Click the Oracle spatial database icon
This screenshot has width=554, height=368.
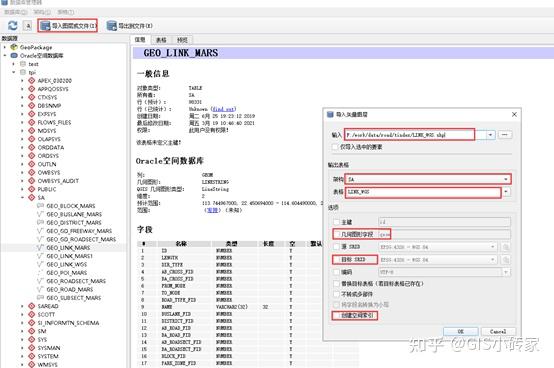tap(14, 55)
